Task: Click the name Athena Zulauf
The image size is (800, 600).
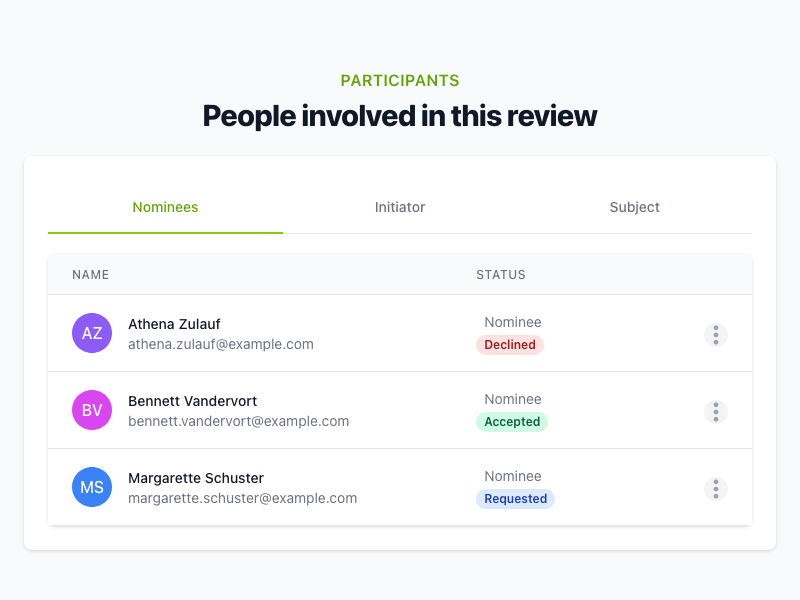Action: click(174, 324)
